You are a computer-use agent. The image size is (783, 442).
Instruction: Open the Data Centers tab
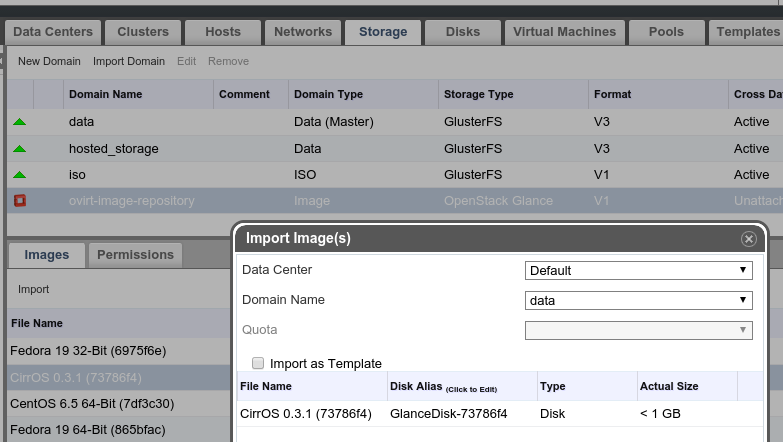point(53,32)
